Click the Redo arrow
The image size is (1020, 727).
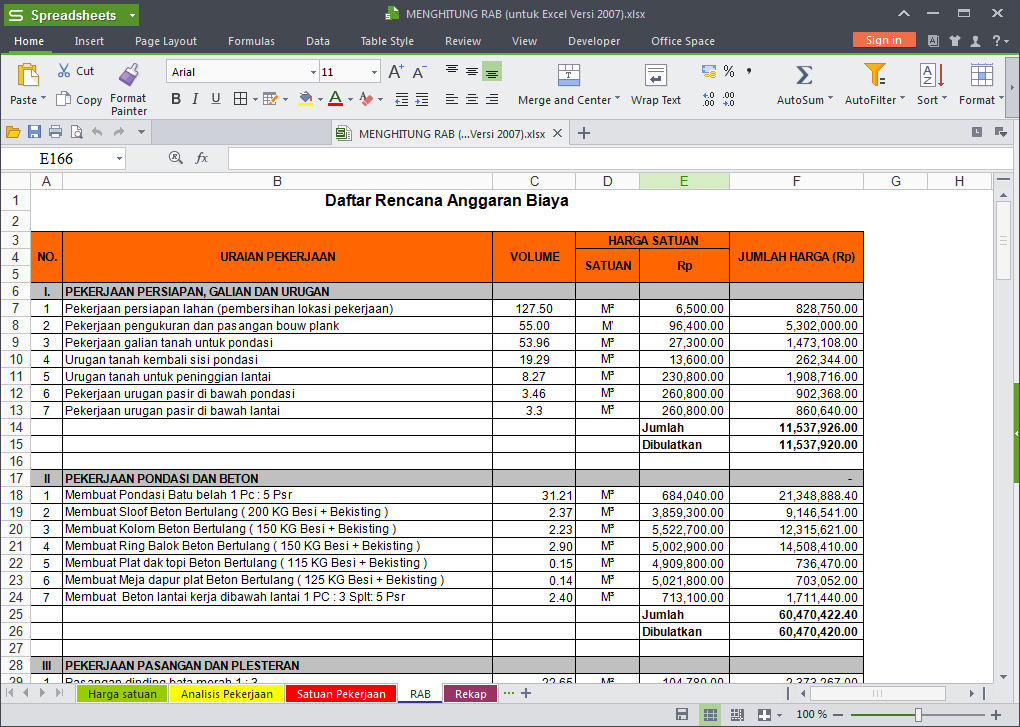point(118,133)
